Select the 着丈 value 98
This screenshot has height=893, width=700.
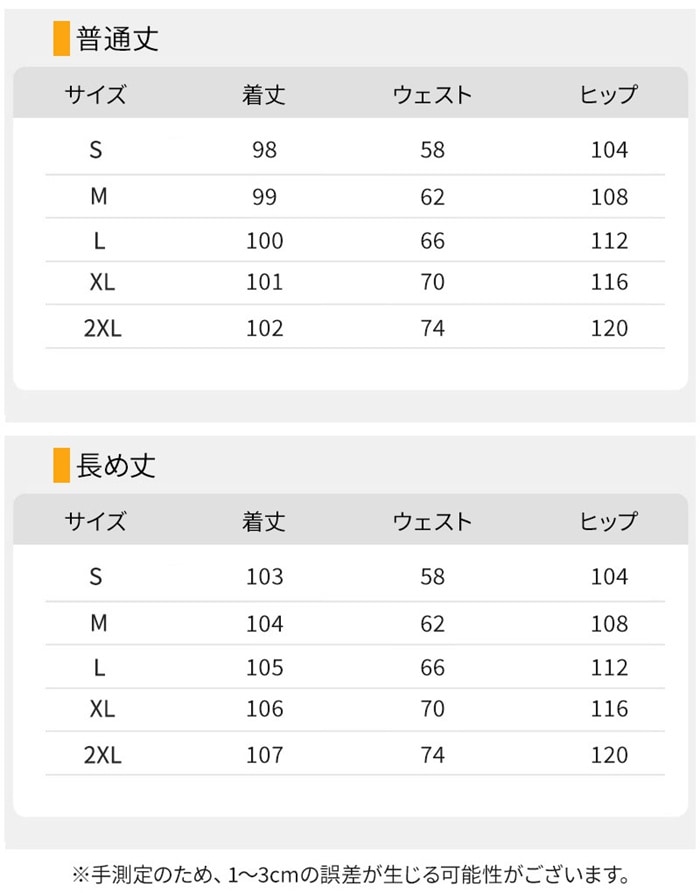pos(264,151)
